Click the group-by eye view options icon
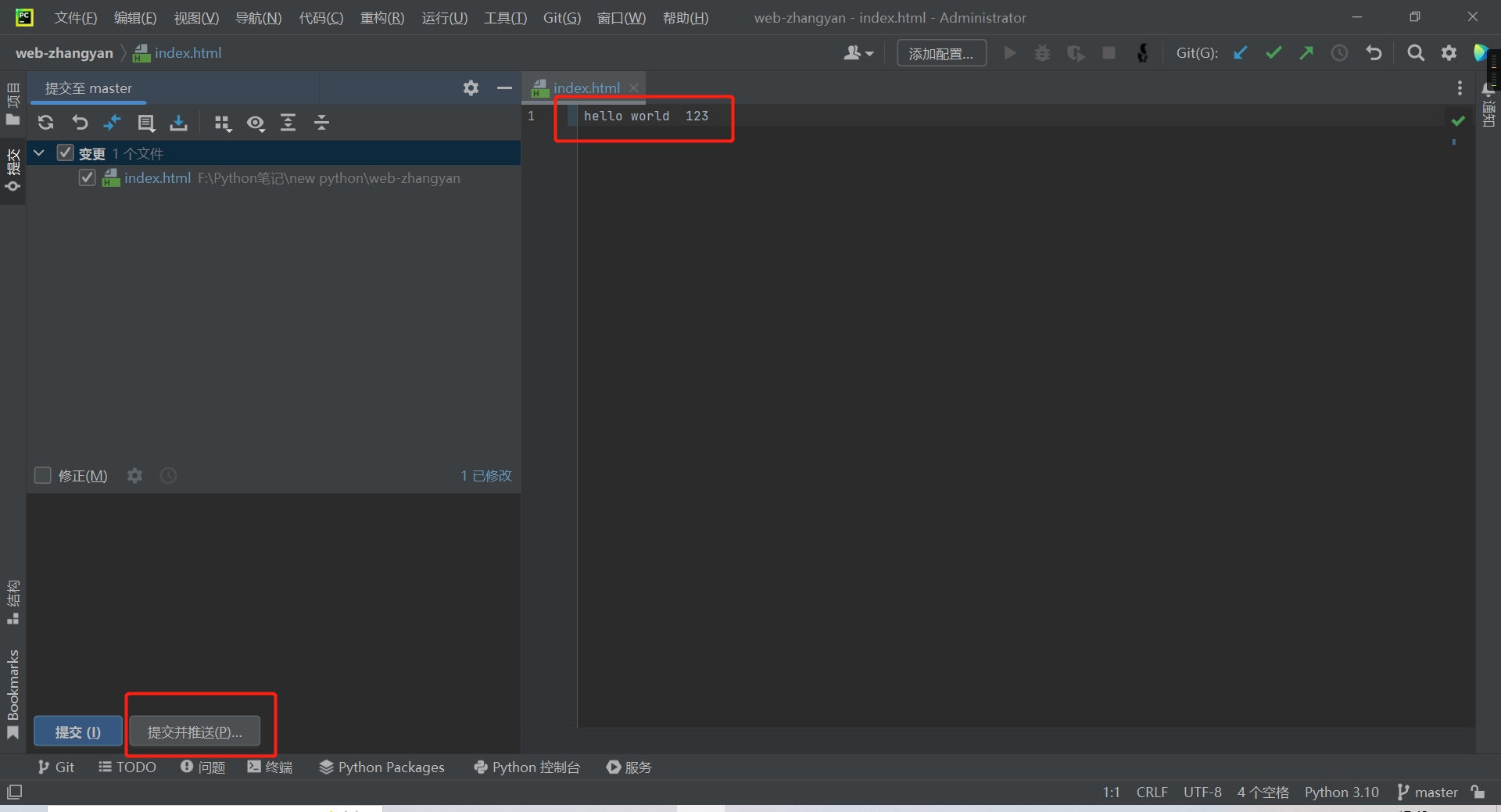The image size is (1501, 812). coord(256,123)
